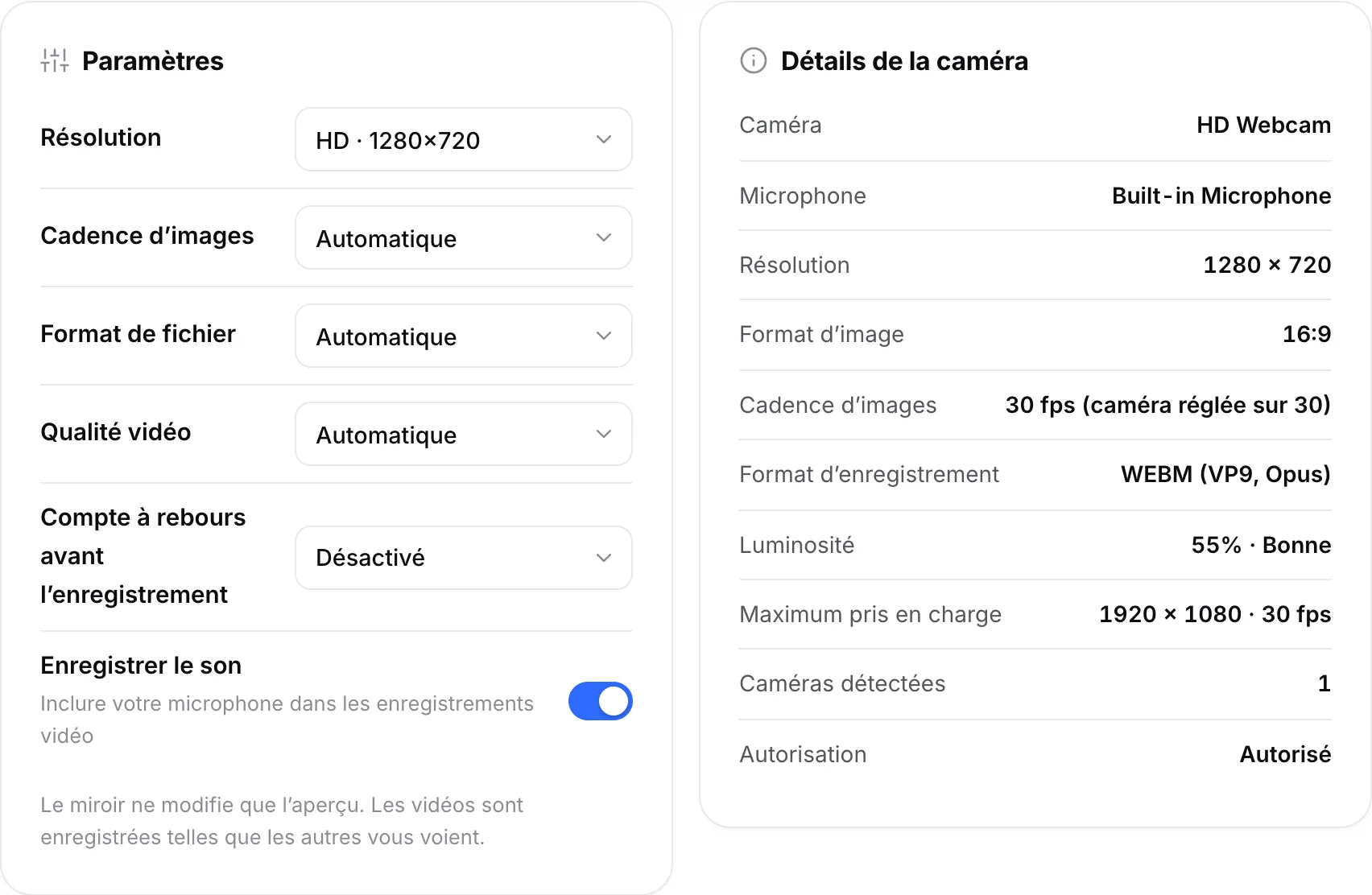Click the info icon beside Détails de la caméra
This screenshot has width=1372, height=895.
point(754,60)
